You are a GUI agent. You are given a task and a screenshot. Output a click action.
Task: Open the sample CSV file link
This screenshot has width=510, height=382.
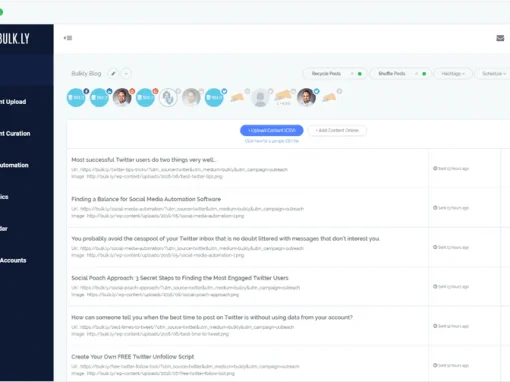tap(272, 141)
